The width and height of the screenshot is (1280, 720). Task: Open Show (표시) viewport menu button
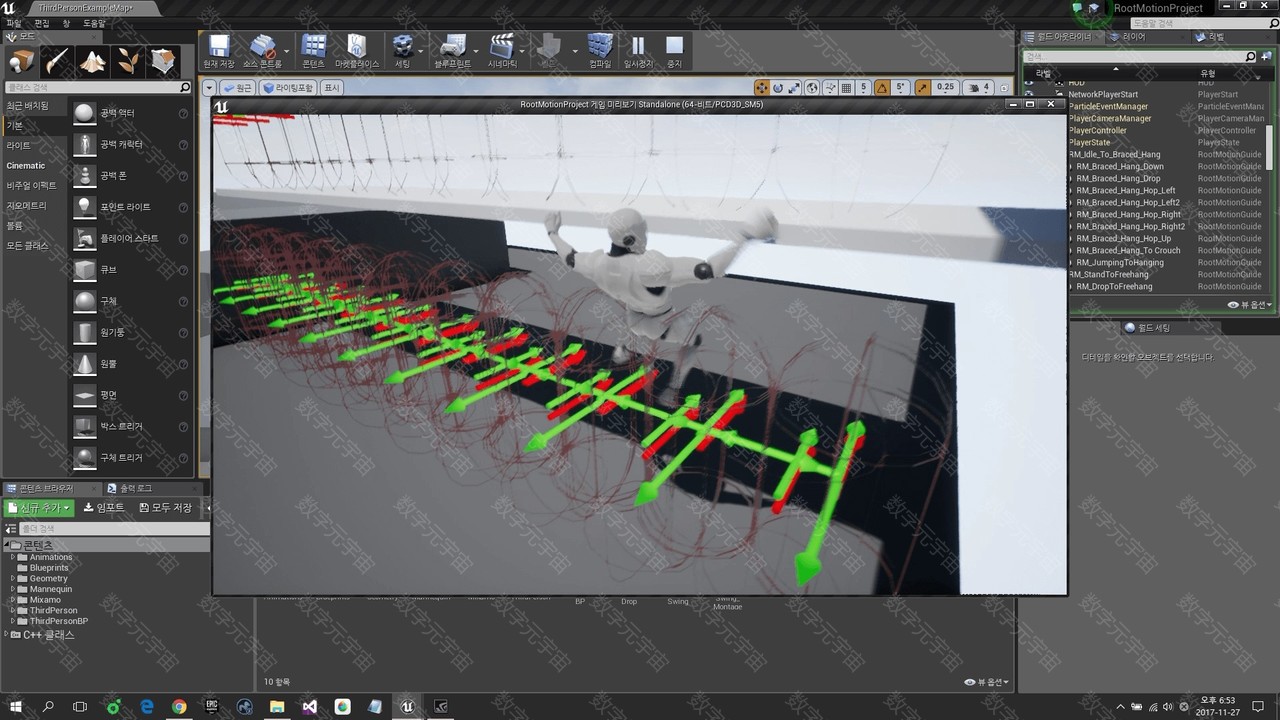point(331,88)
